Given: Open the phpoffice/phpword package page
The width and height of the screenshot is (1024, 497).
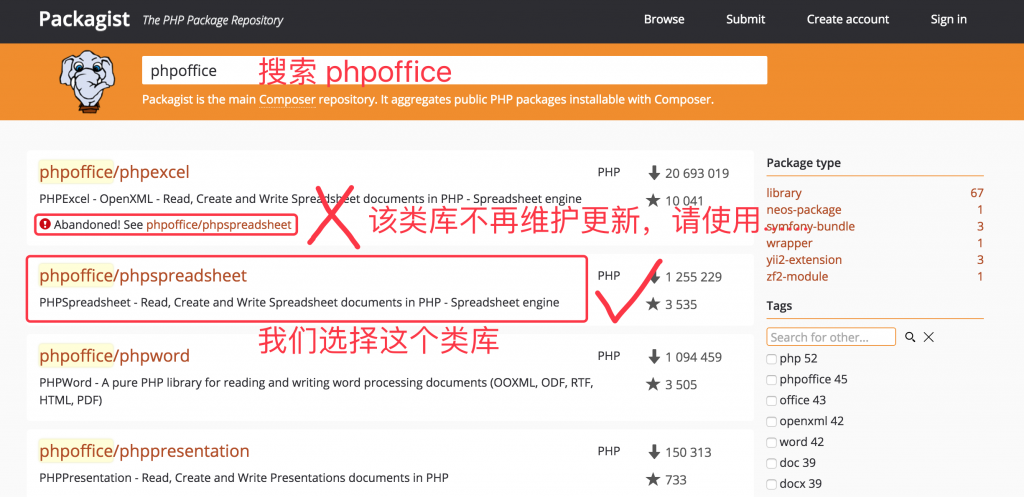Looking at the screenshot, I should [x=114, y=355].
